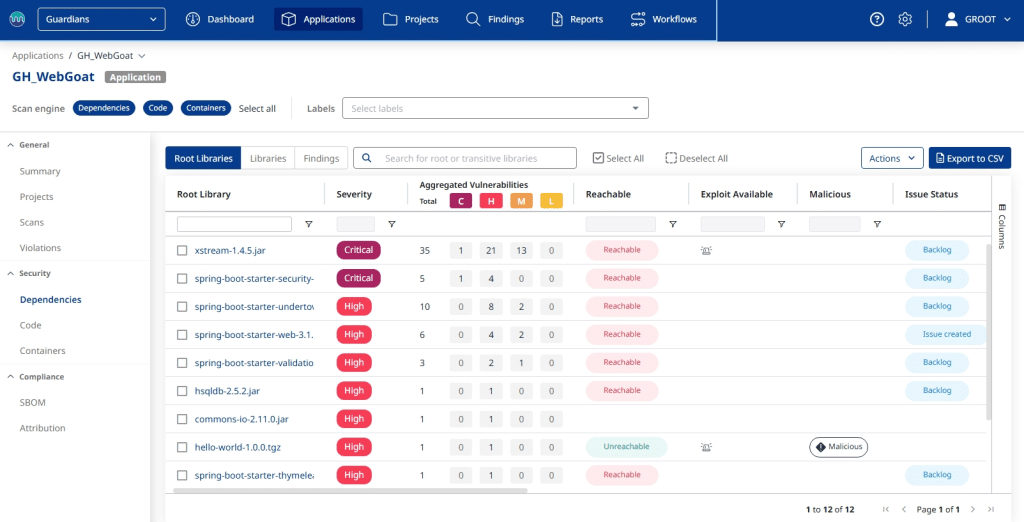Click the library search input field
Viewport: 1024px width, 522px height.
tap(476, 158)
